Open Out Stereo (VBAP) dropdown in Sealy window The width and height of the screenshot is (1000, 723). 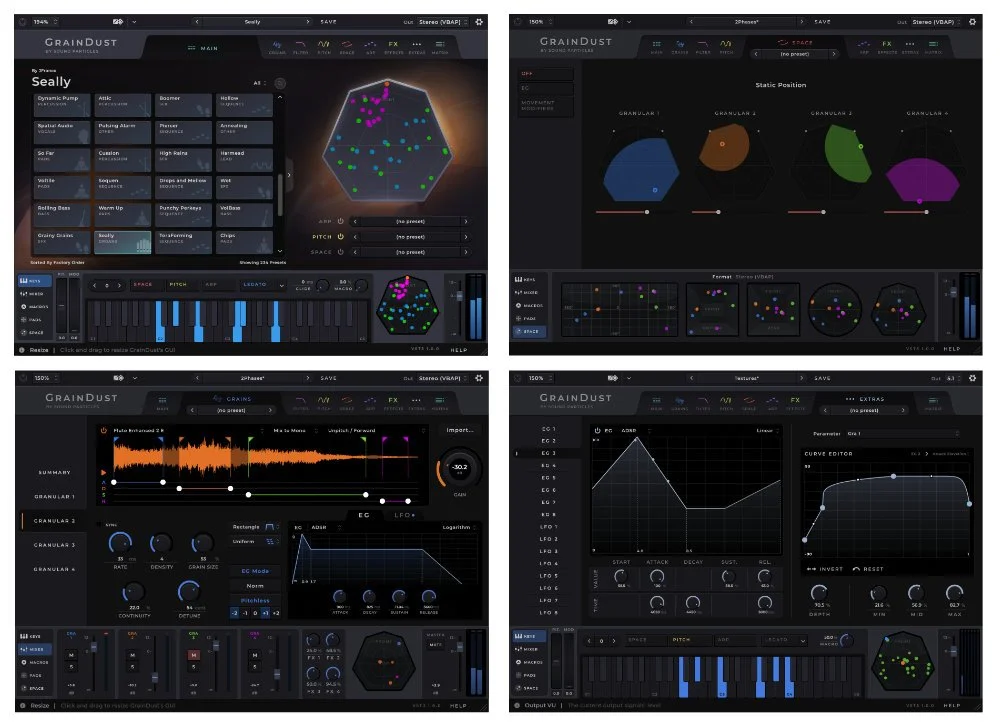(x=444, y=22)
